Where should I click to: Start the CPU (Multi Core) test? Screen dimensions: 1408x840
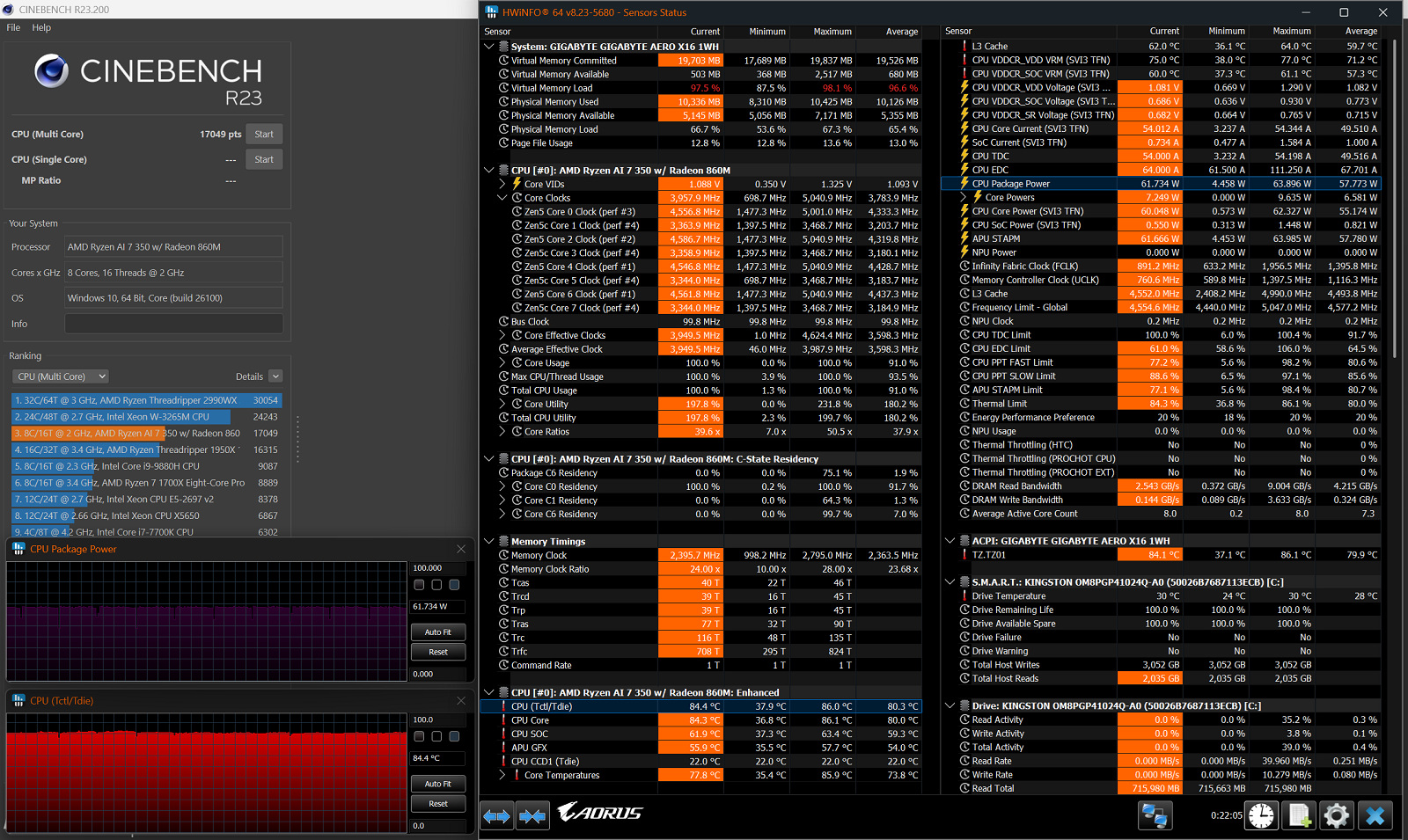point(264,135)
